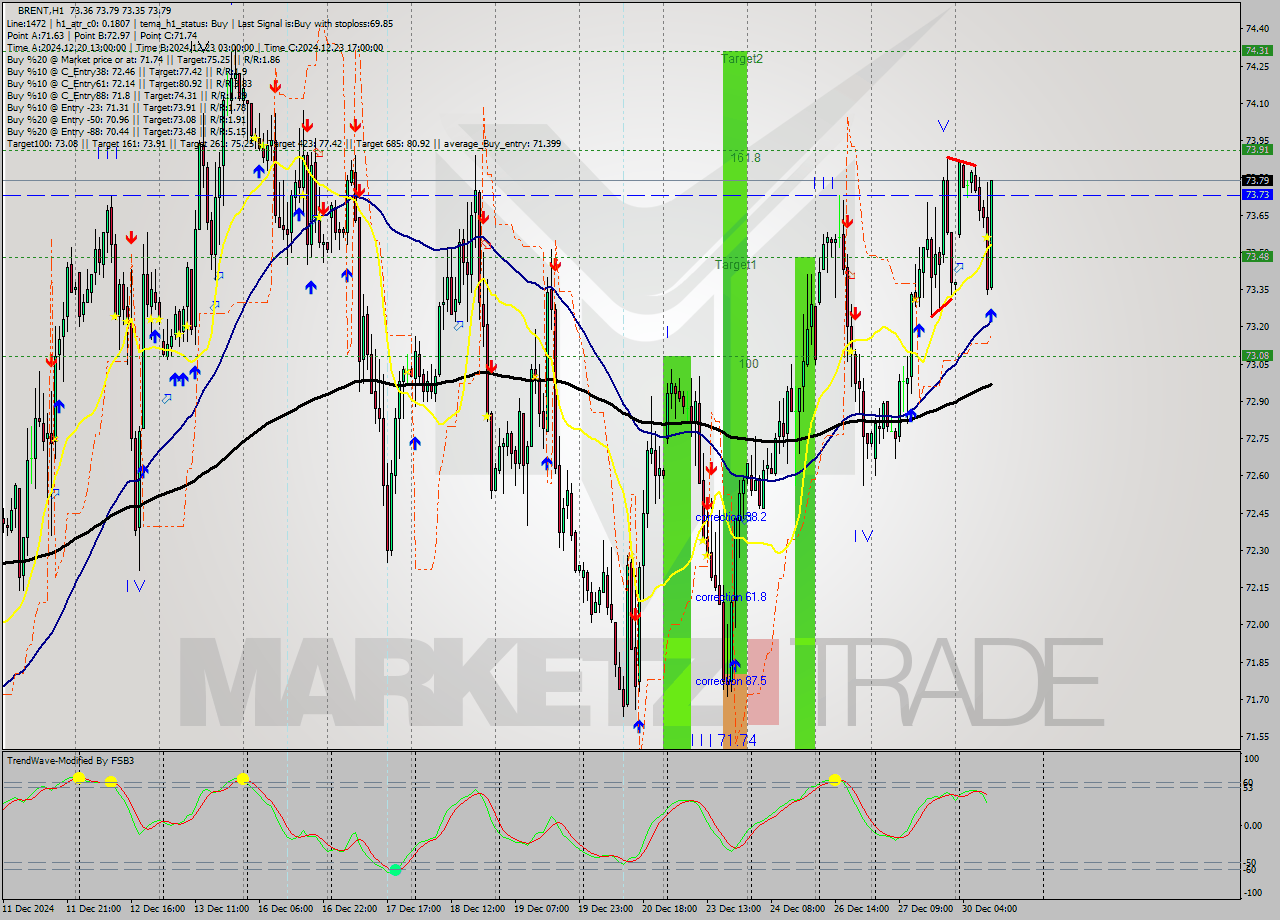Click the Time A:2024.12.20 13:00:00 text

click(66, 47)
